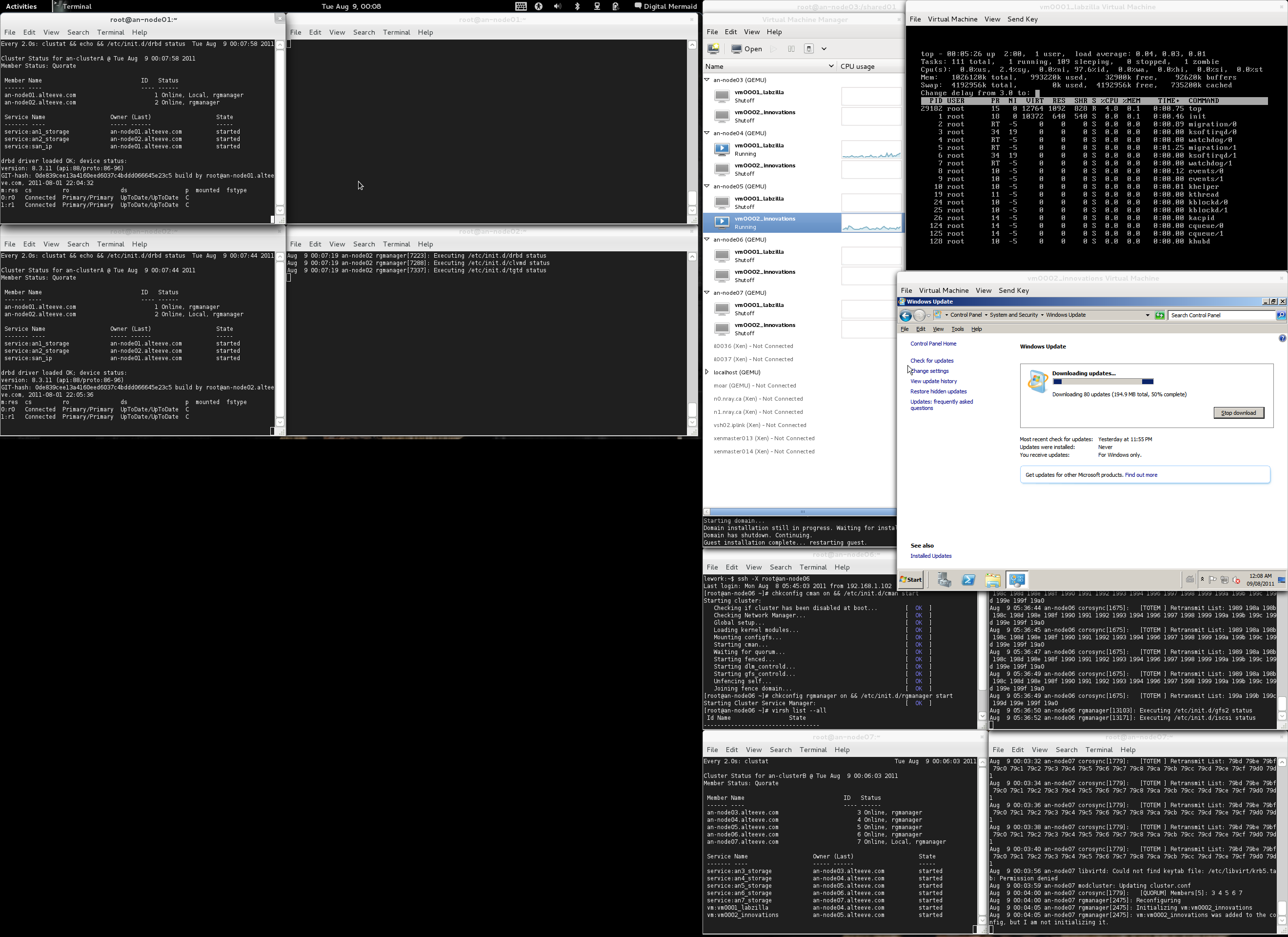Collapse the an-node06 (QEMU) tree node
1288x937 pixels.
coord(707,239)
